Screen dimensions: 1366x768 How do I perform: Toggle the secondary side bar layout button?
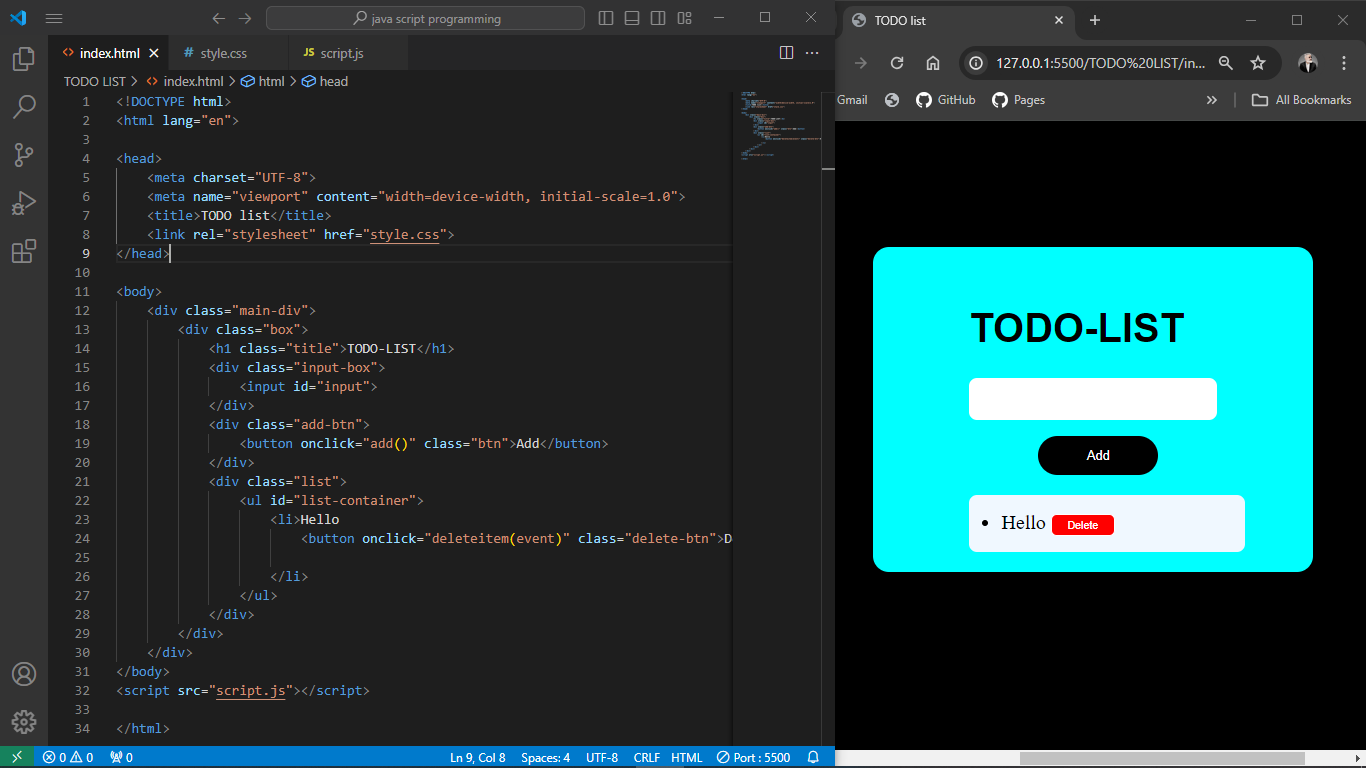click(658, 18)
